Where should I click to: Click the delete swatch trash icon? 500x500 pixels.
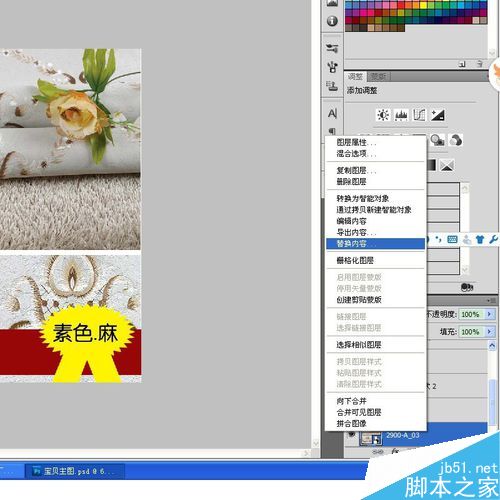(480, 64)
